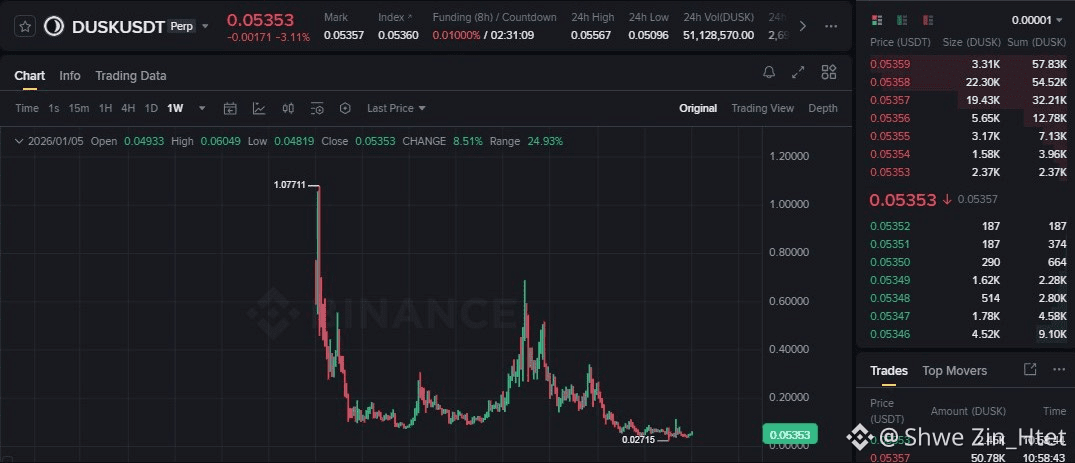
Task: Change candlestick chart style icon
Action: point(289,108)
